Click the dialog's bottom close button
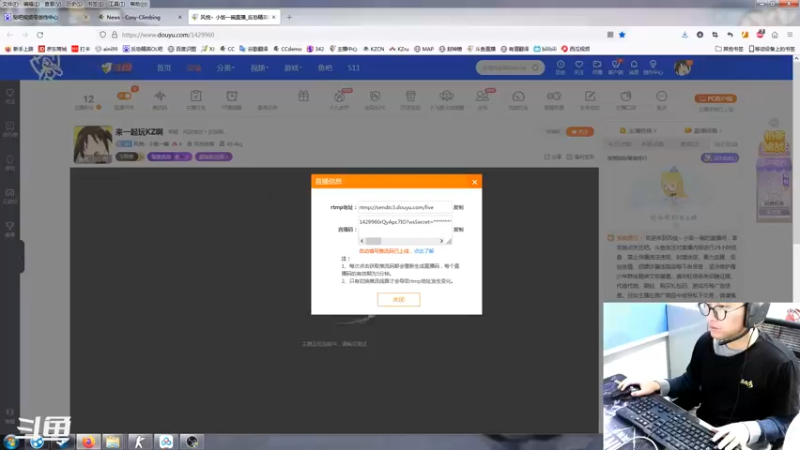Viewport: 800px width, 450px height. (398, 299)
